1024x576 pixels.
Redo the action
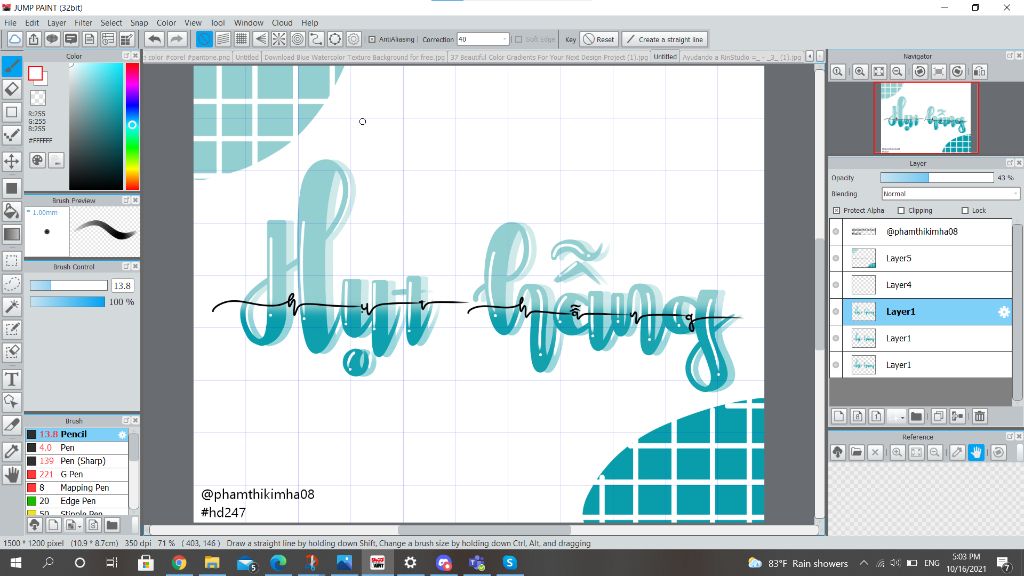176,39
